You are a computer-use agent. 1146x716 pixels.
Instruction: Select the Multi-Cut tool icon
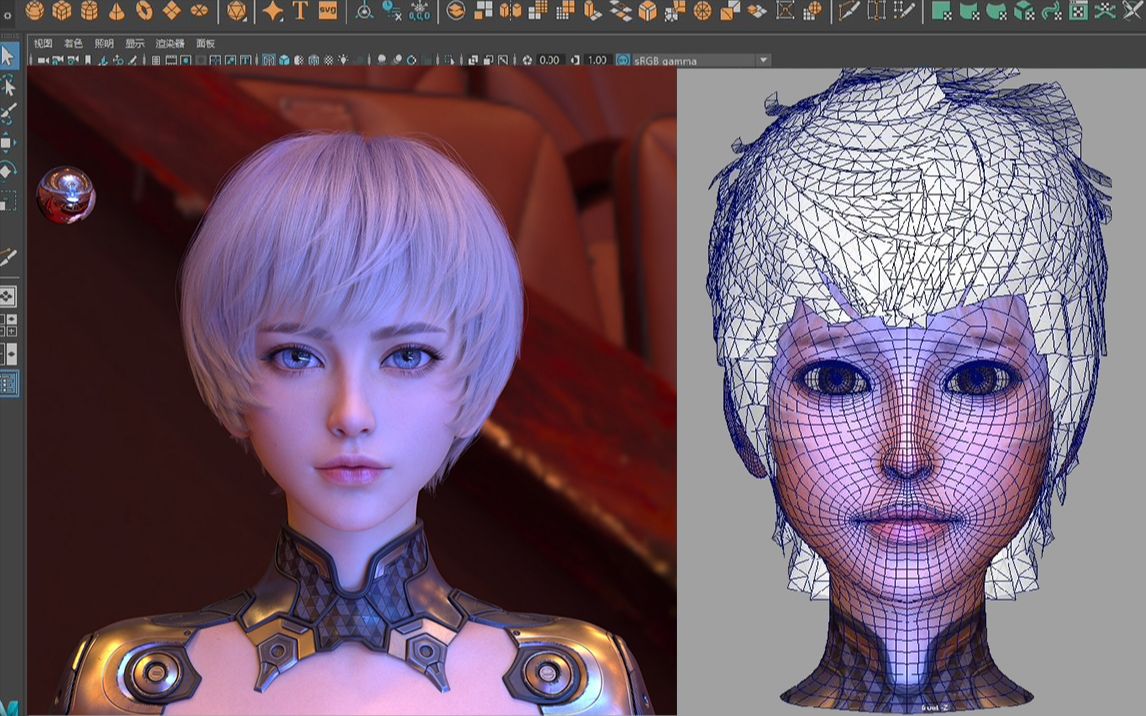coord(848,10)
